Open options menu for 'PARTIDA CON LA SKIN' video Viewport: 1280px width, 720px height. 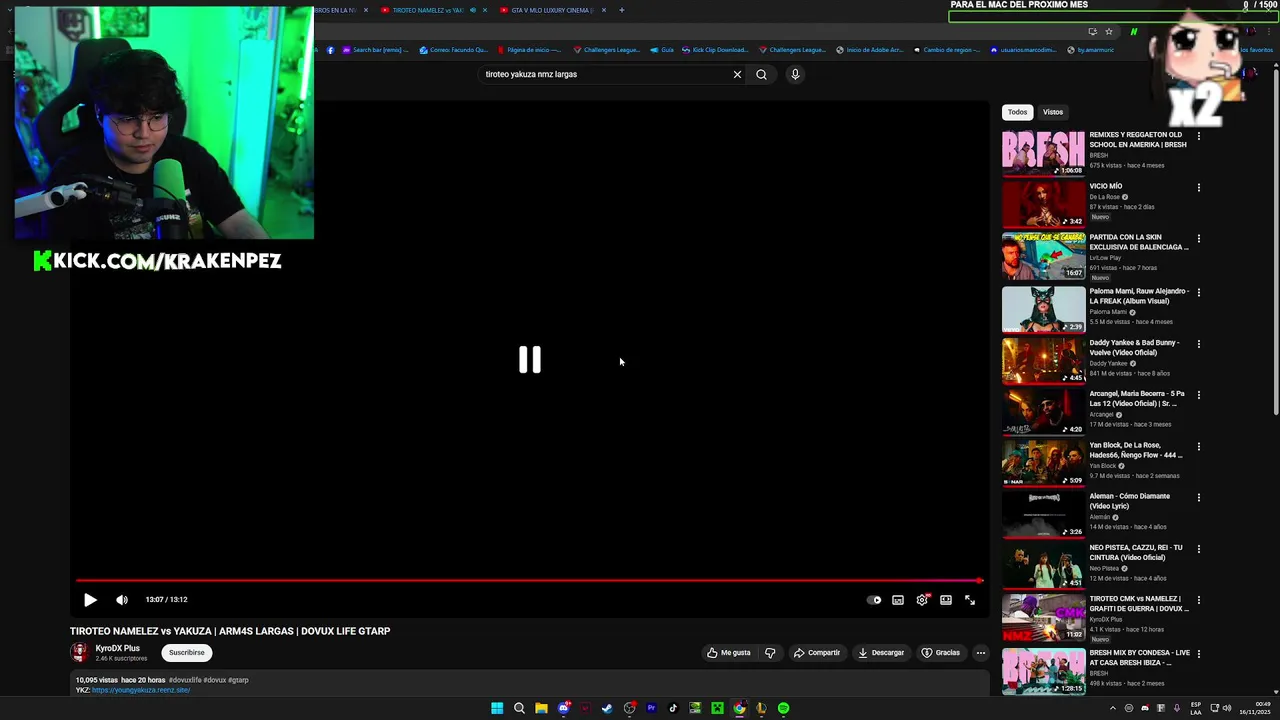[1198, 239]
